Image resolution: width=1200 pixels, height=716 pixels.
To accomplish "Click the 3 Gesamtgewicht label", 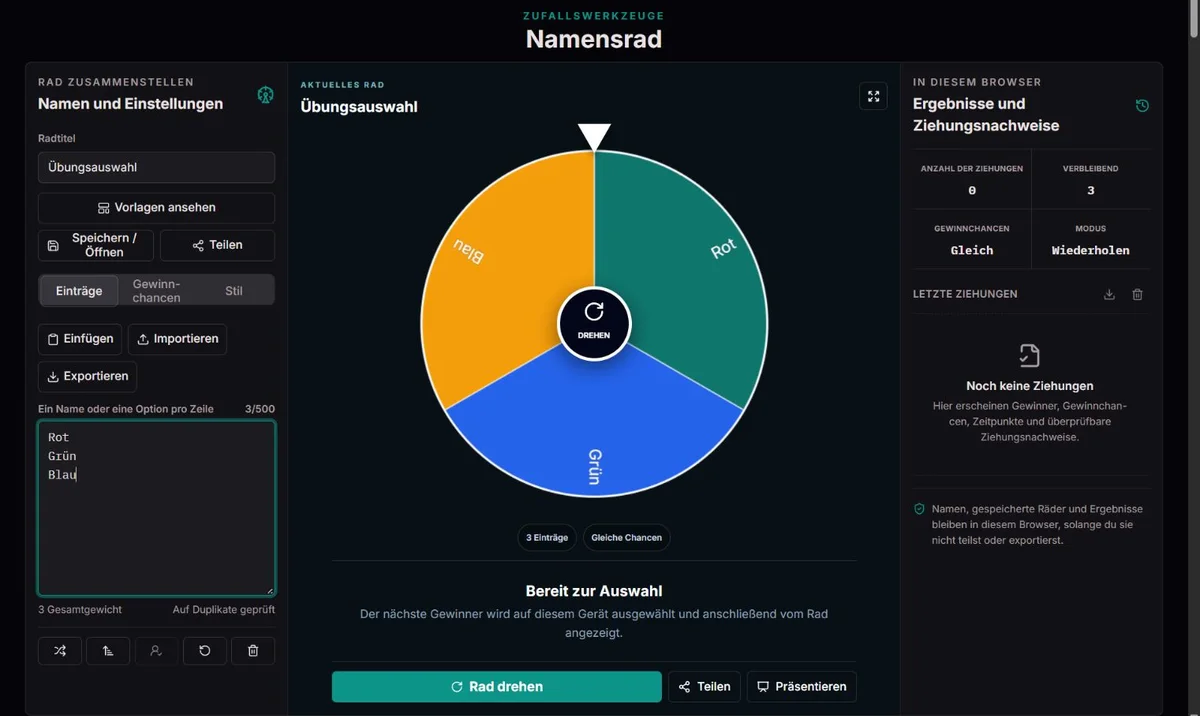I will pos(79,609).
